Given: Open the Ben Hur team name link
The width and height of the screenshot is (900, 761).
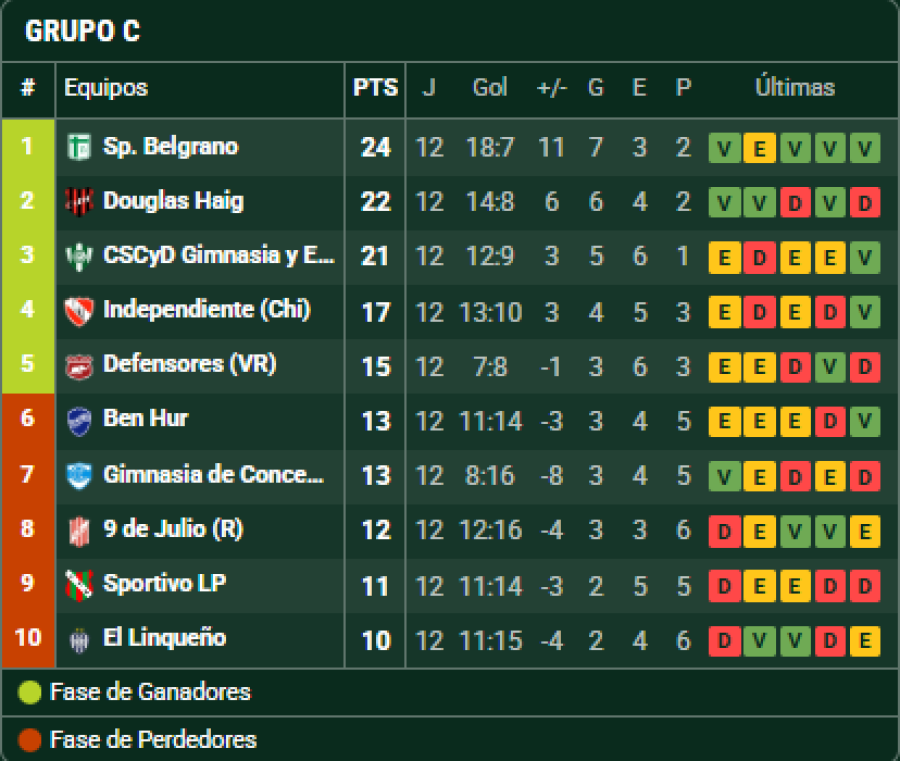Looking at the screenshot, I should (145, 419).
